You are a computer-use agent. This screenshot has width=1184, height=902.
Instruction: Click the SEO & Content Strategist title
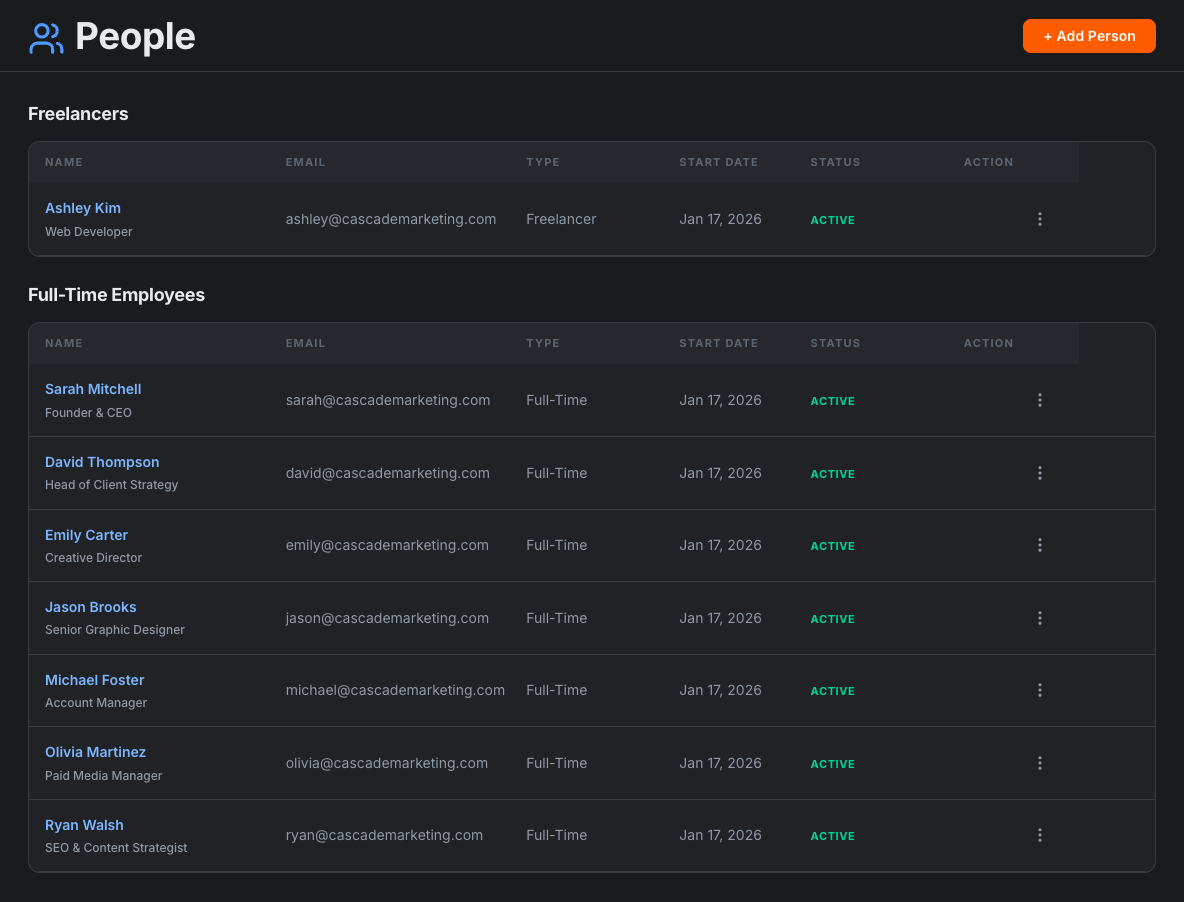coord(116,848)
